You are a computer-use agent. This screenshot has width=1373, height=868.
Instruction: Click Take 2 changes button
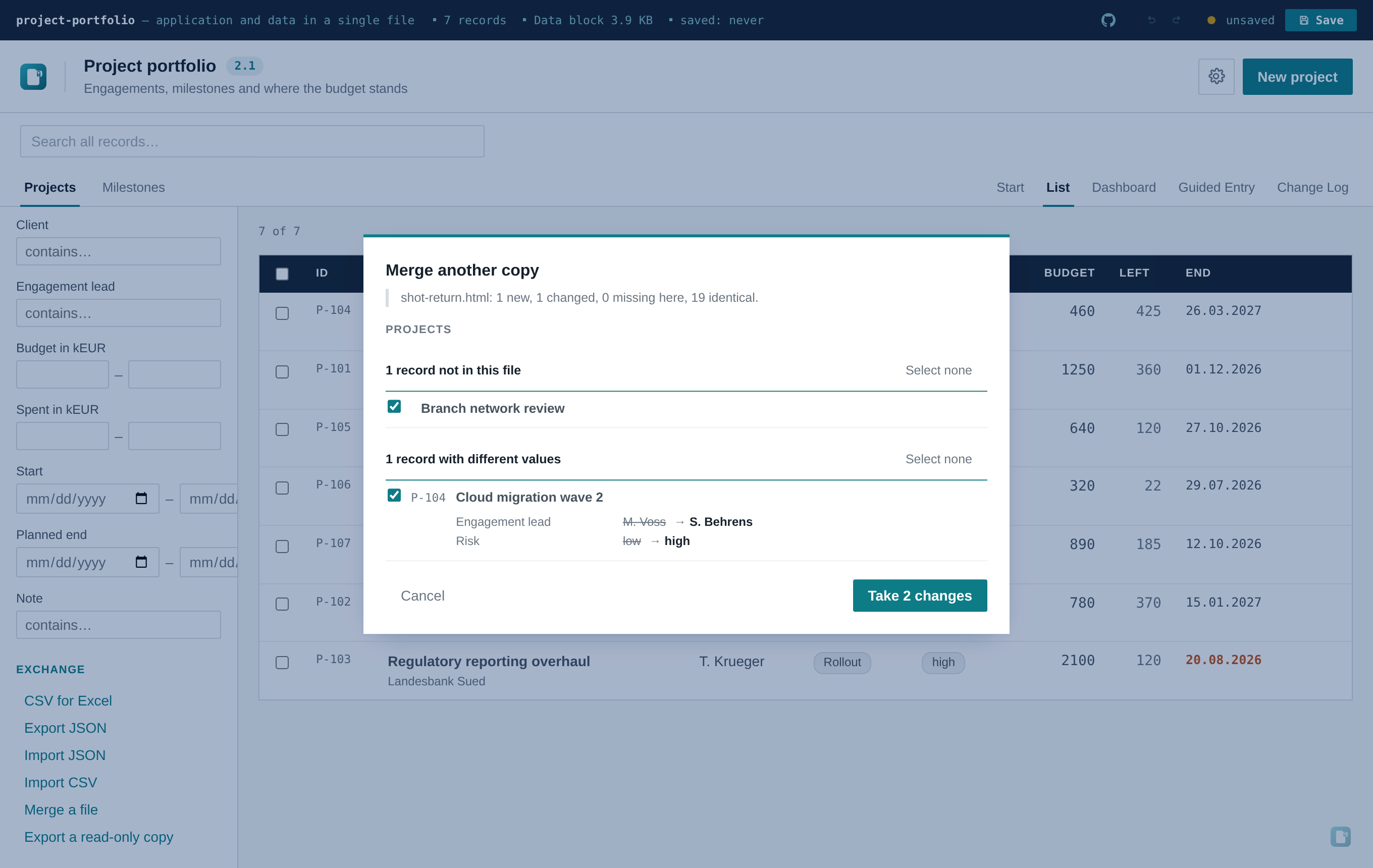point(919,595)
